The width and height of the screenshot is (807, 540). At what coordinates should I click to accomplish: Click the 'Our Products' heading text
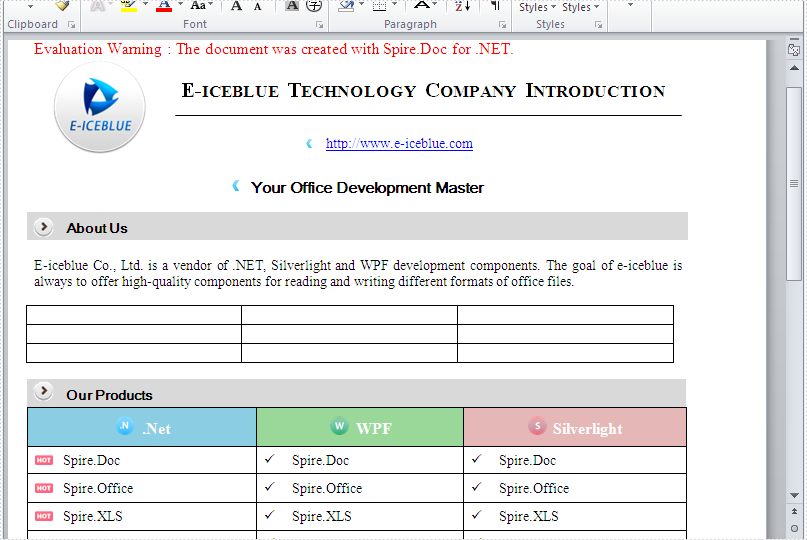pyautogui.click(x=109, y=395)
